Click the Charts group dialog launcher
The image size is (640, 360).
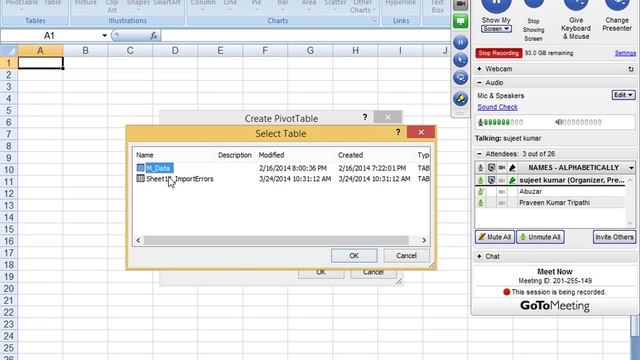[374, 20]
